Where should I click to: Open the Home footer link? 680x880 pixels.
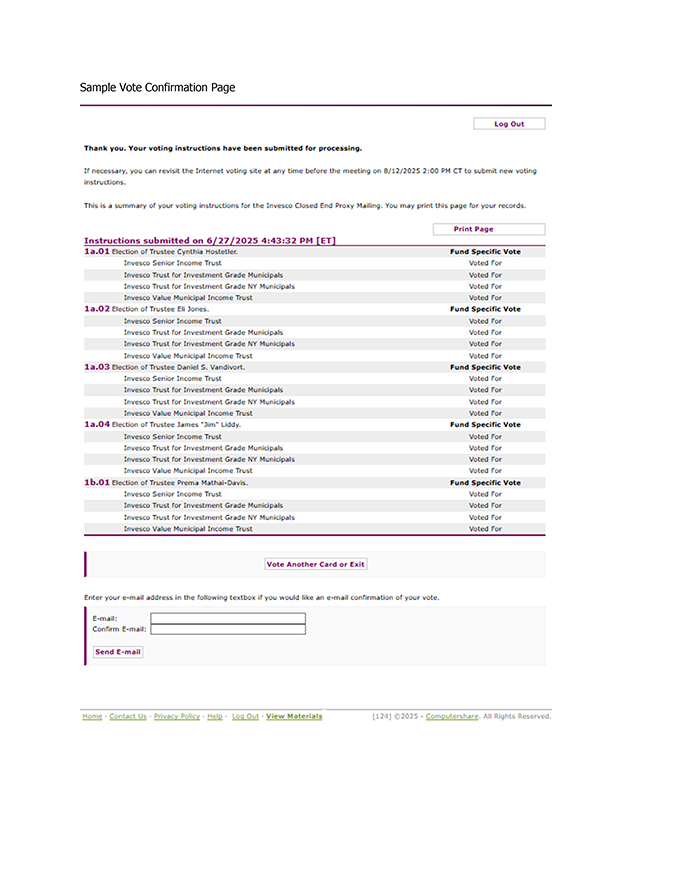(92, 716)
